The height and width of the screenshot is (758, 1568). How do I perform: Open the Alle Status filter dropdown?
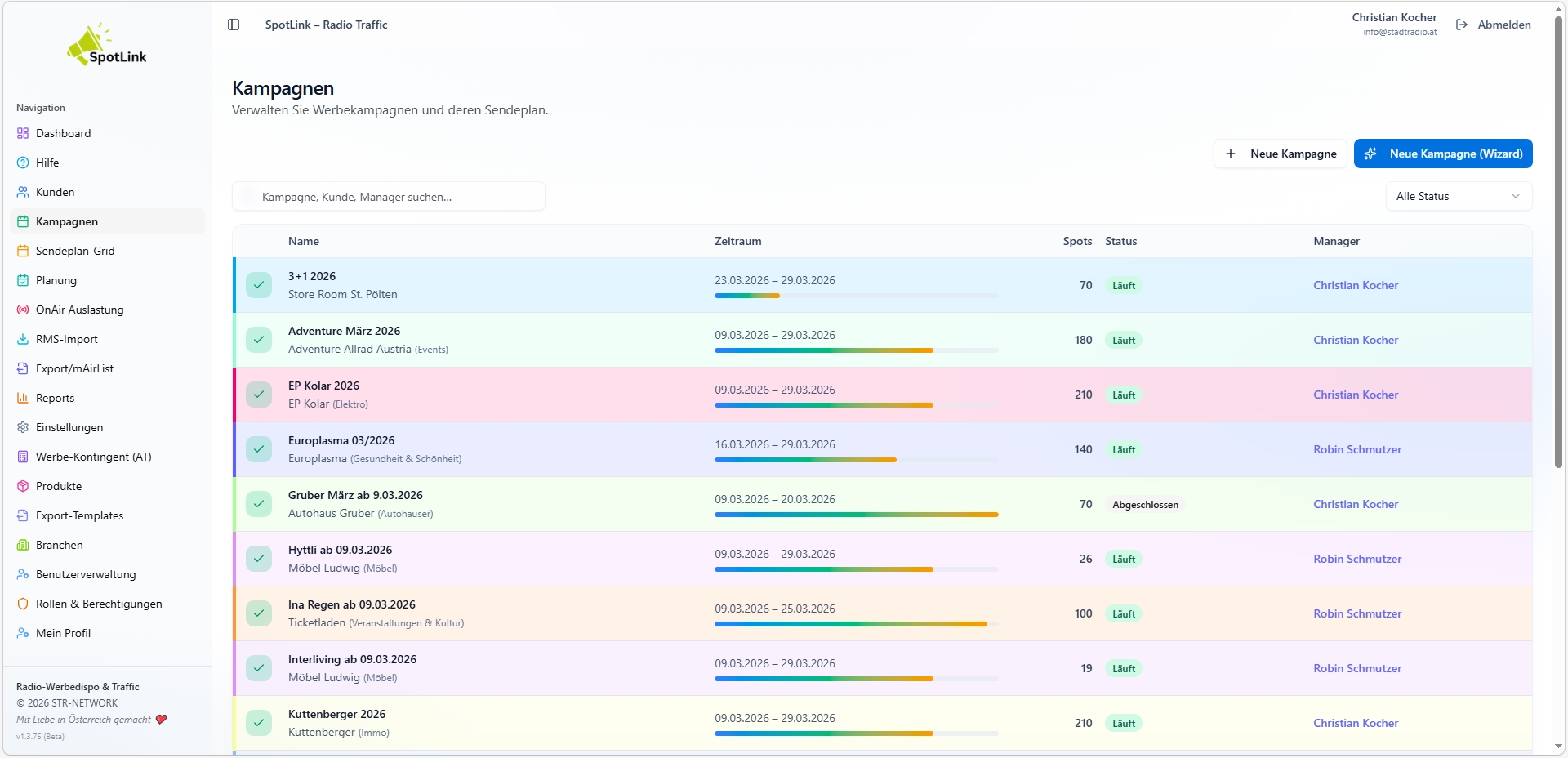1458,196
